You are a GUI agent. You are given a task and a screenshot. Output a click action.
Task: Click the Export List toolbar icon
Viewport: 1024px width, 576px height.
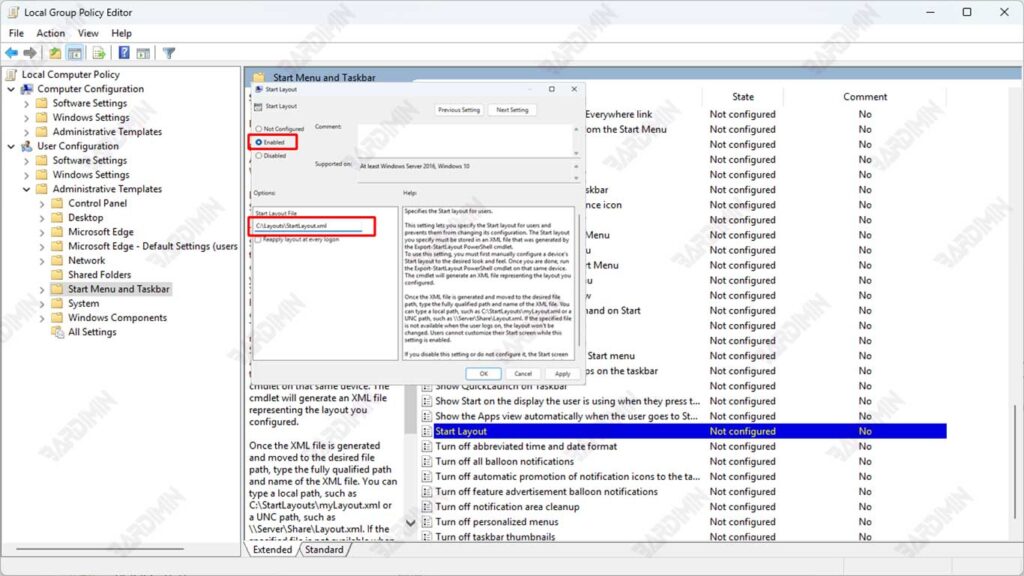click(x=99, y=53)
